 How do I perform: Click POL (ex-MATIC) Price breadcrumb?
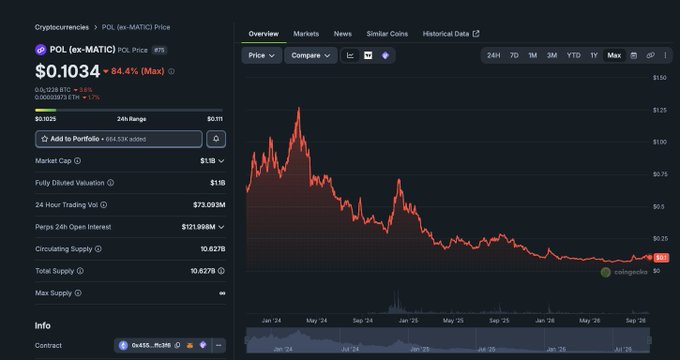[x=136, y=27]
